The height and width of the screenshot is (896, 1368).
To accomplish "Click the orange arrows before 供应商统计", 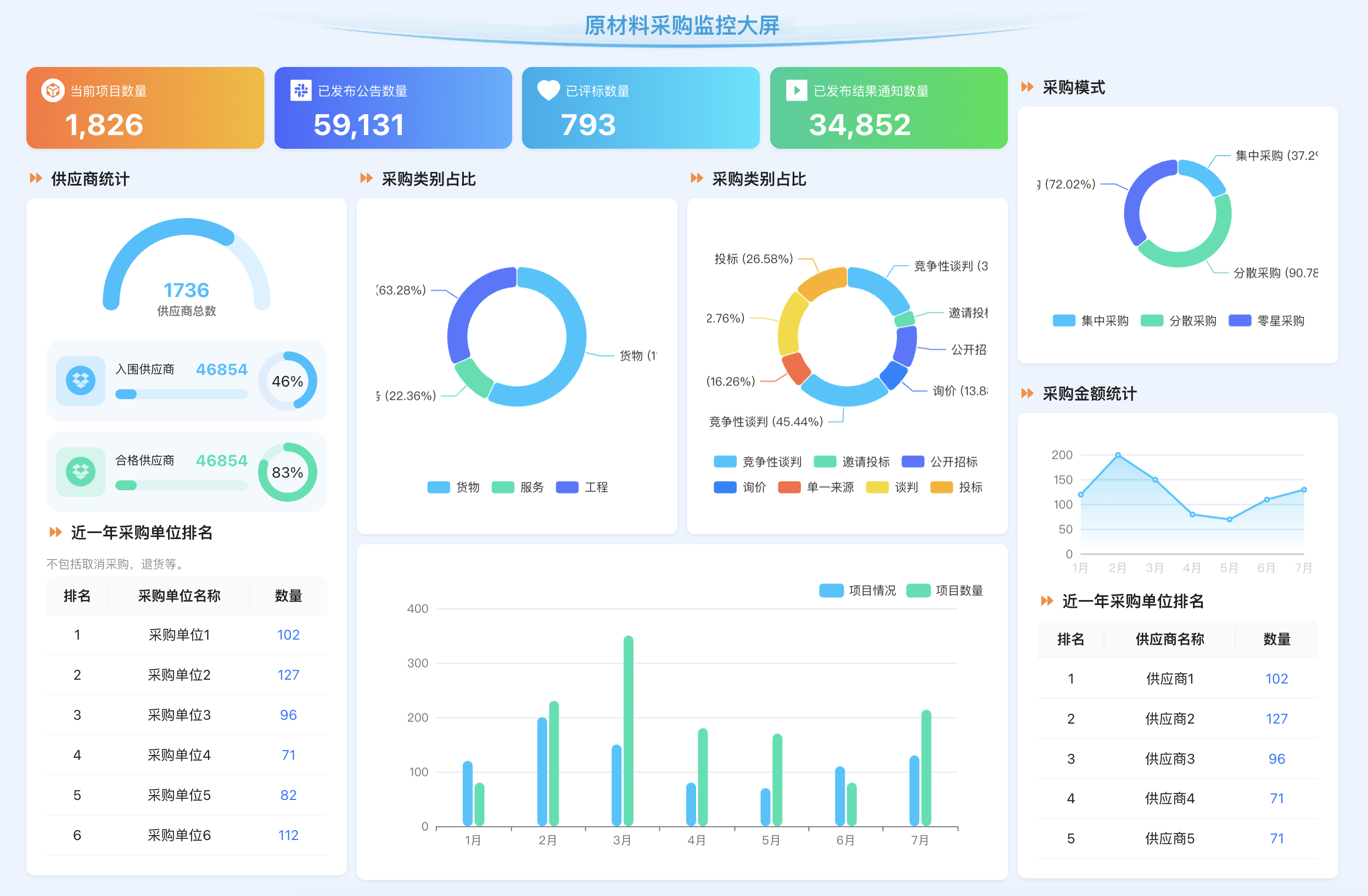I will [36, 178].
